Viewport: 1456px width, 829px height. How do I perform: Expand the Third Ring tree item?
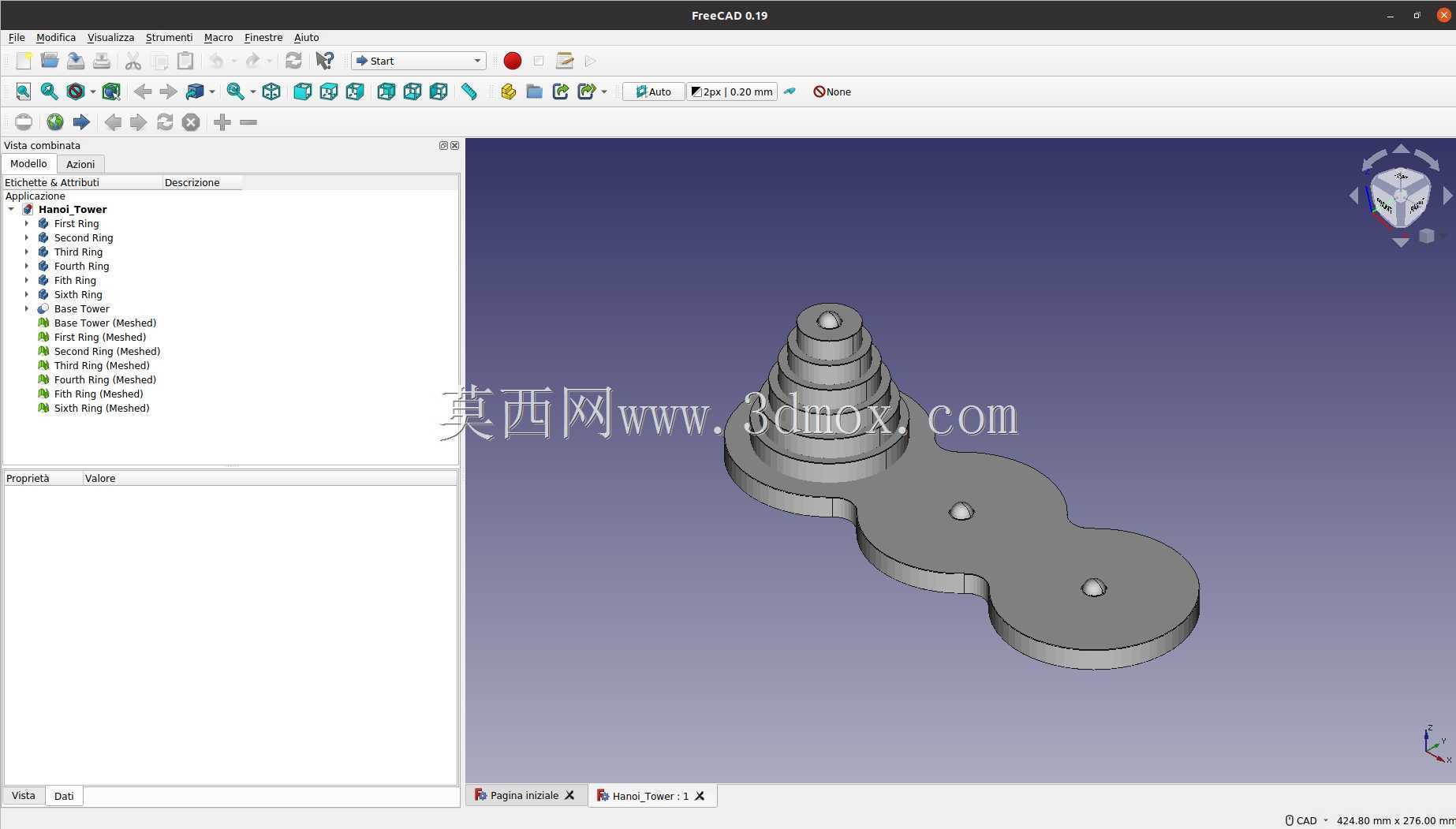tap(27, 252)
